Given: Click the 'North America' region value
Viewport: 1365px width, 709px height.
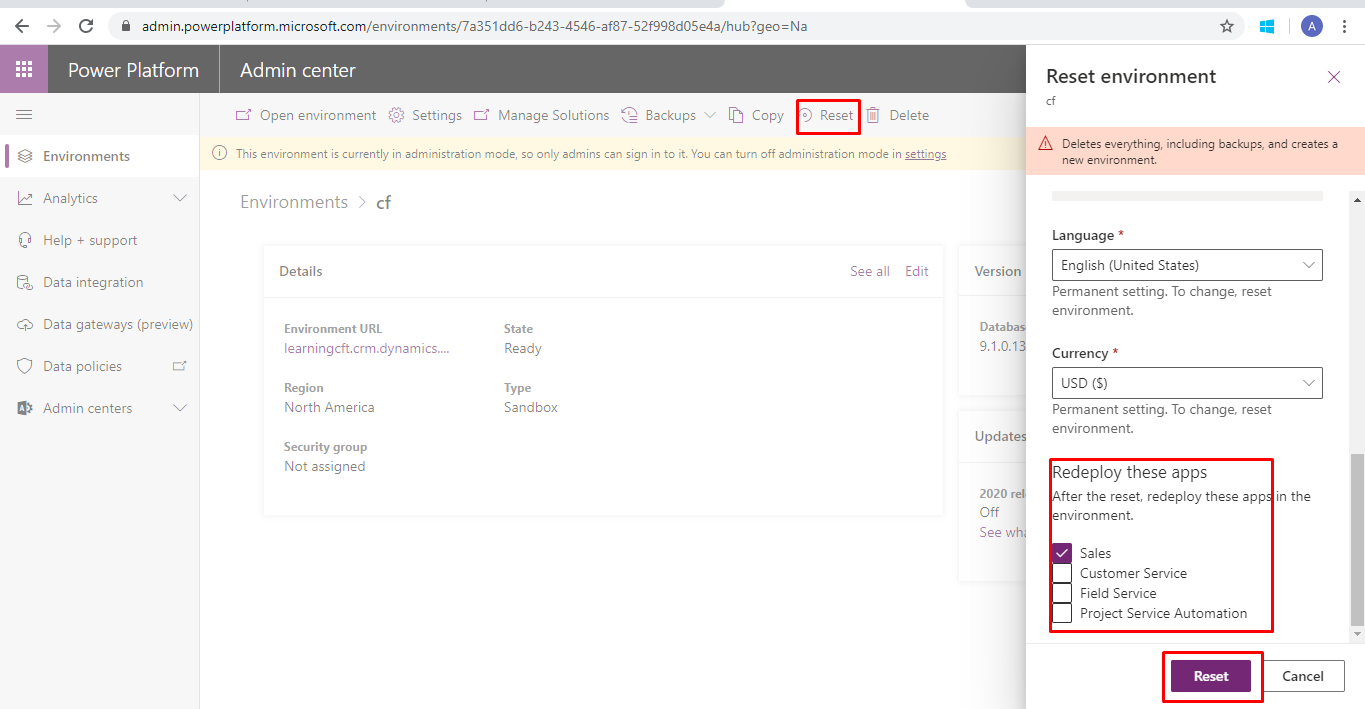Looking at the screenshot, I should [x=329, y=407].
